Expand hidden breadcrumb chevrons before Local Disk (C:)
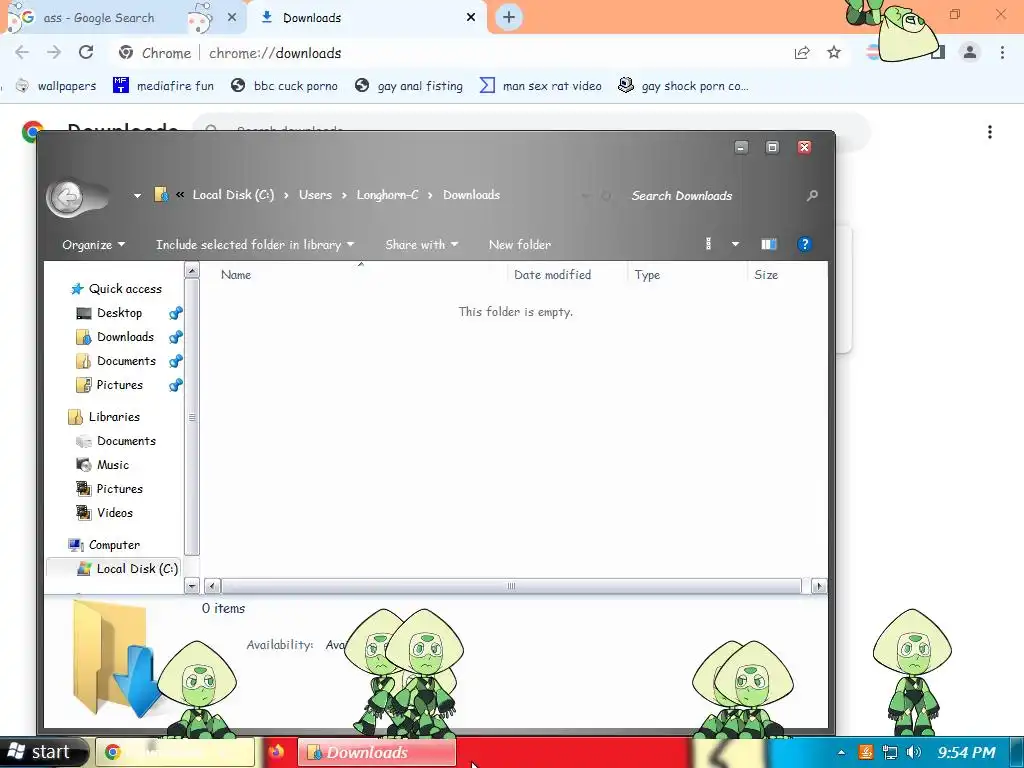The image size is (1024, 768). [180, 195]
